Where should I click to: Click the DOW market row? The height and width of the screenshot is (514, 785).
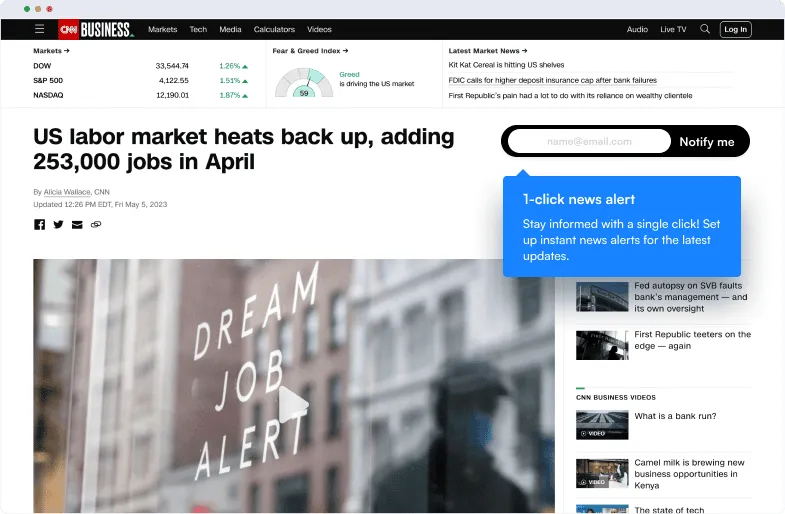(141, 66)
